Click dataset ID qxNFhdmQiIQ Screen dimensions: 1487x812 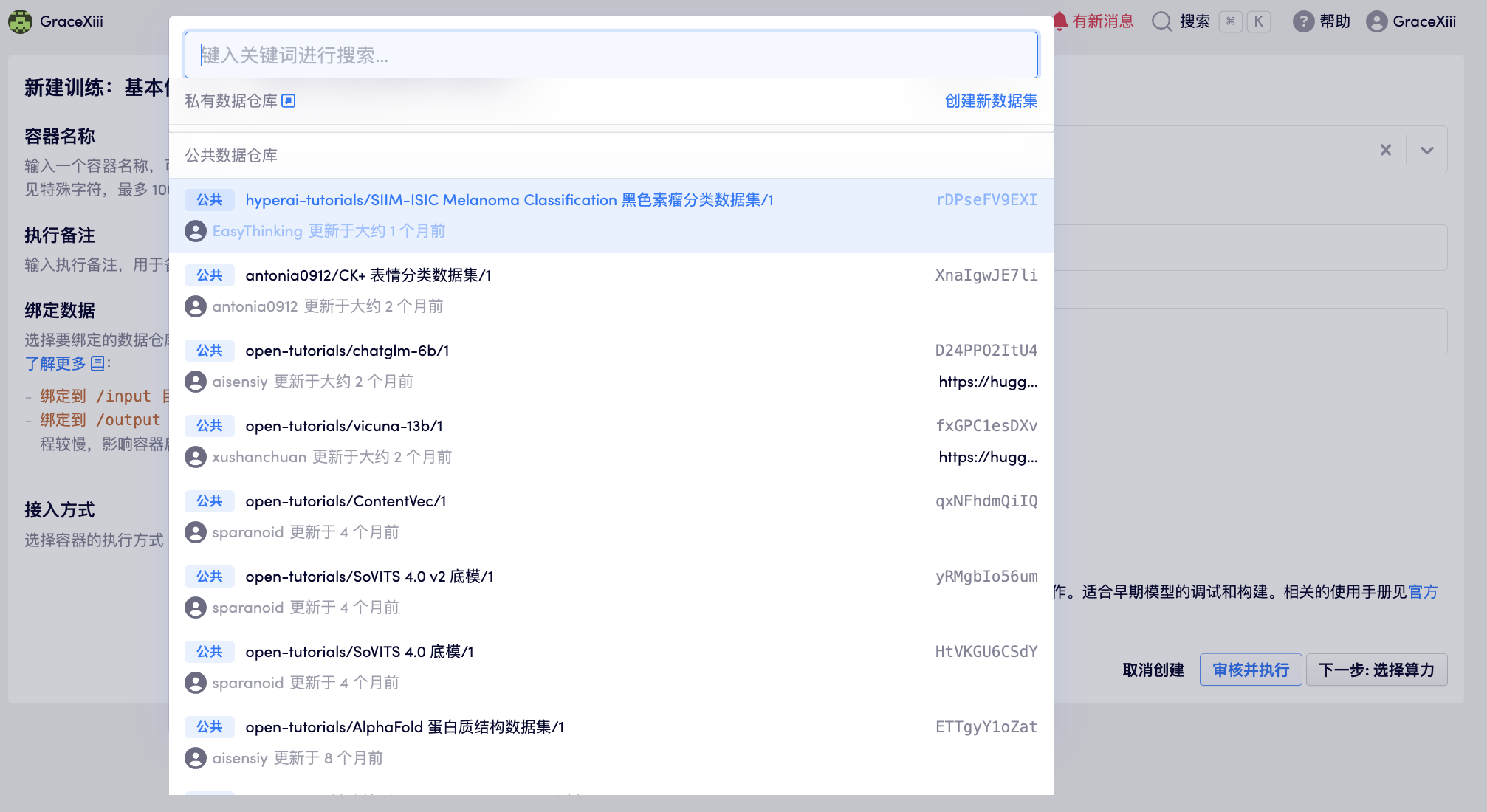point(986,501)
